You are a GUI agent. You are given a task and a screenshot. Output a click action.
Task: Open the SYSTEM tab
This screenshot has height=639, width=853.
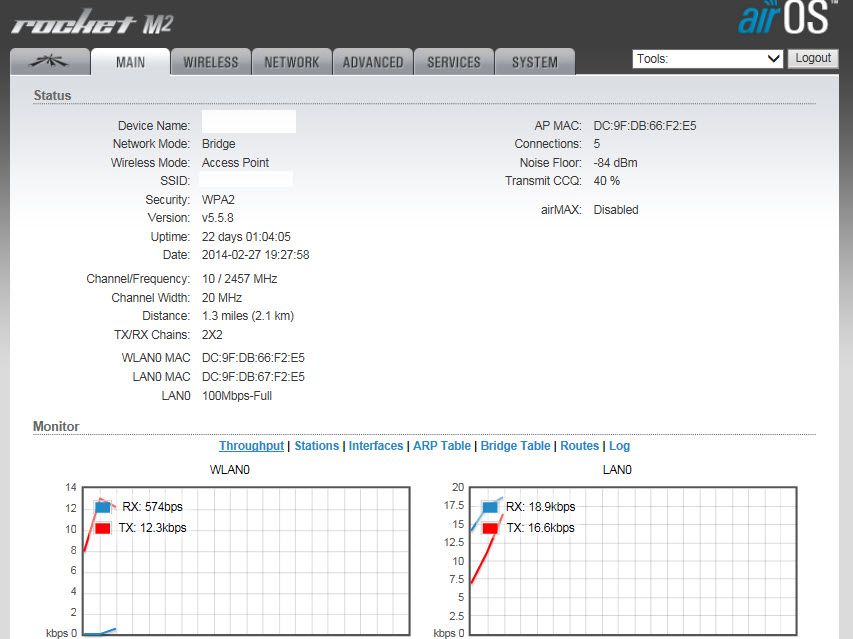pyautogui.click(x=535, y=62)
